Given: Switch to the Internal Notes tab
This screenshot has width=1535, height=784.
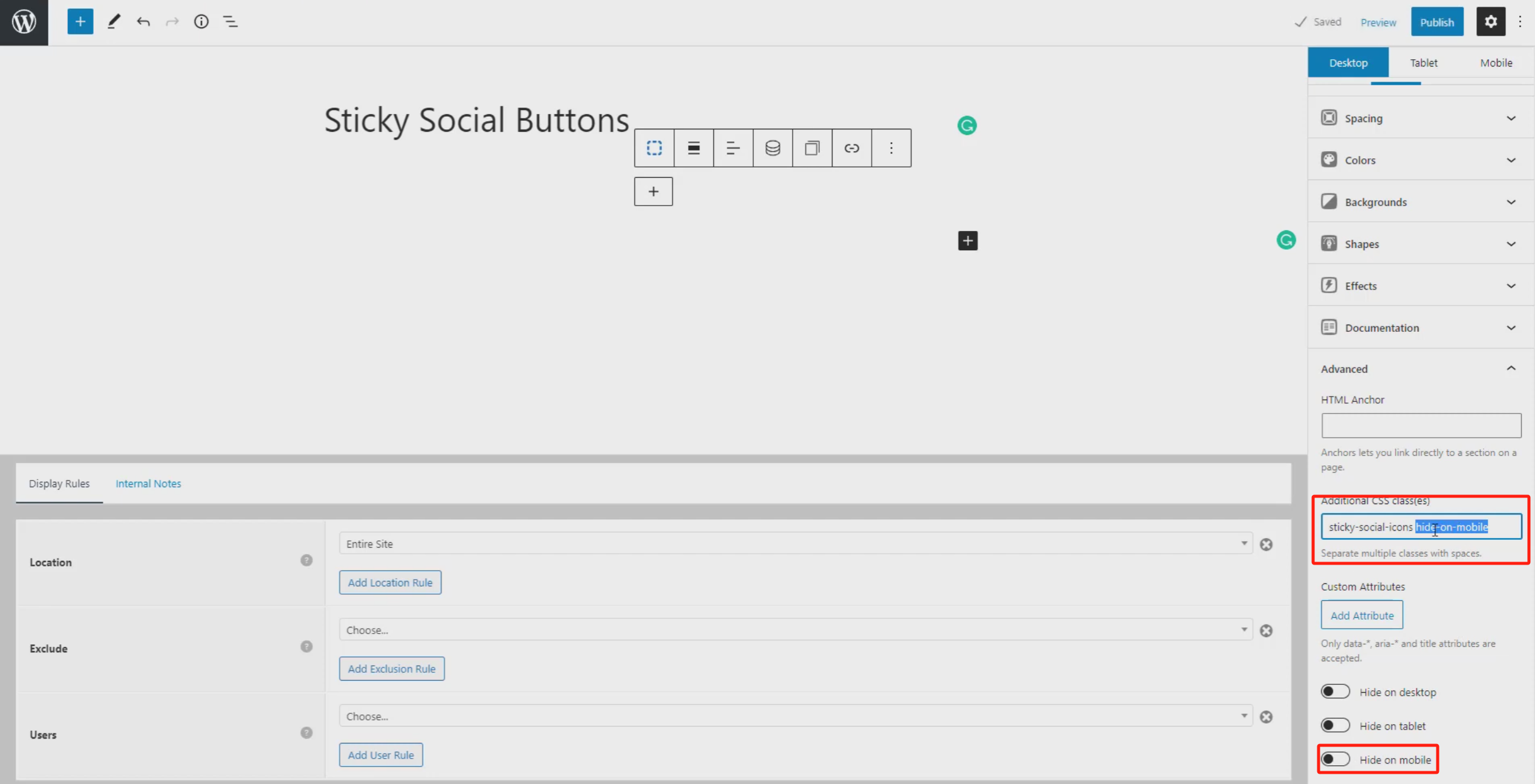Looking at the screenshot, I should [x=148, y=483].
